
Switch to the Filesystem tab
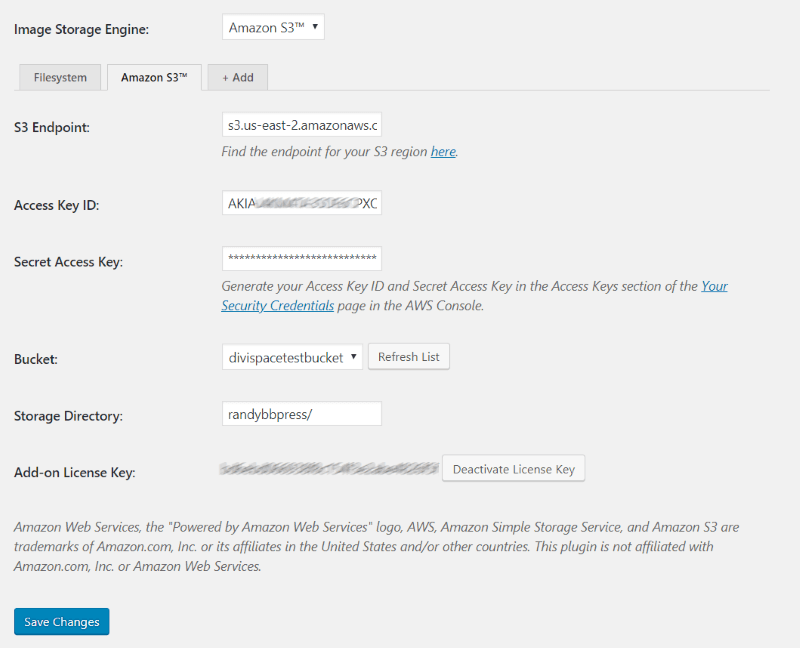coord(60,77)
